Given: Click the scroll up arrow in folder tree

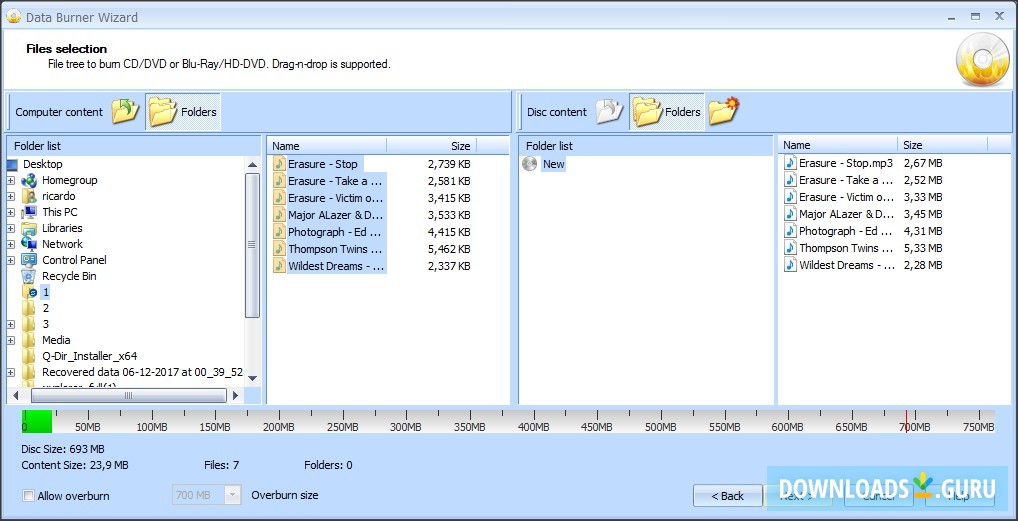Looking at the screenshot, I should [253, 165].
